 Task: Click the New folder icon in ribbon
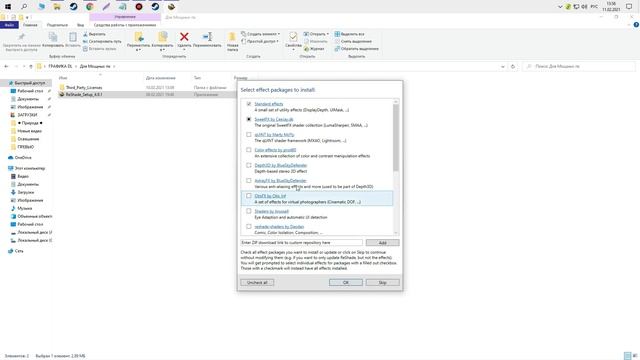(232, 37)
